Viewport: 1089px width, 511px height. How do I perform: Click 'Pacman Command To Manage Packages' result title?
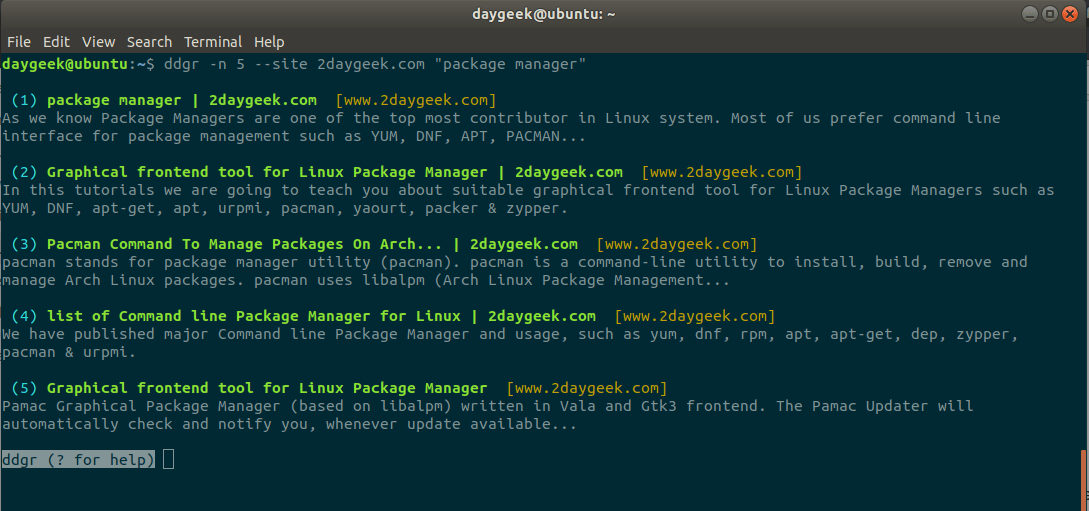tap(312, 244)
